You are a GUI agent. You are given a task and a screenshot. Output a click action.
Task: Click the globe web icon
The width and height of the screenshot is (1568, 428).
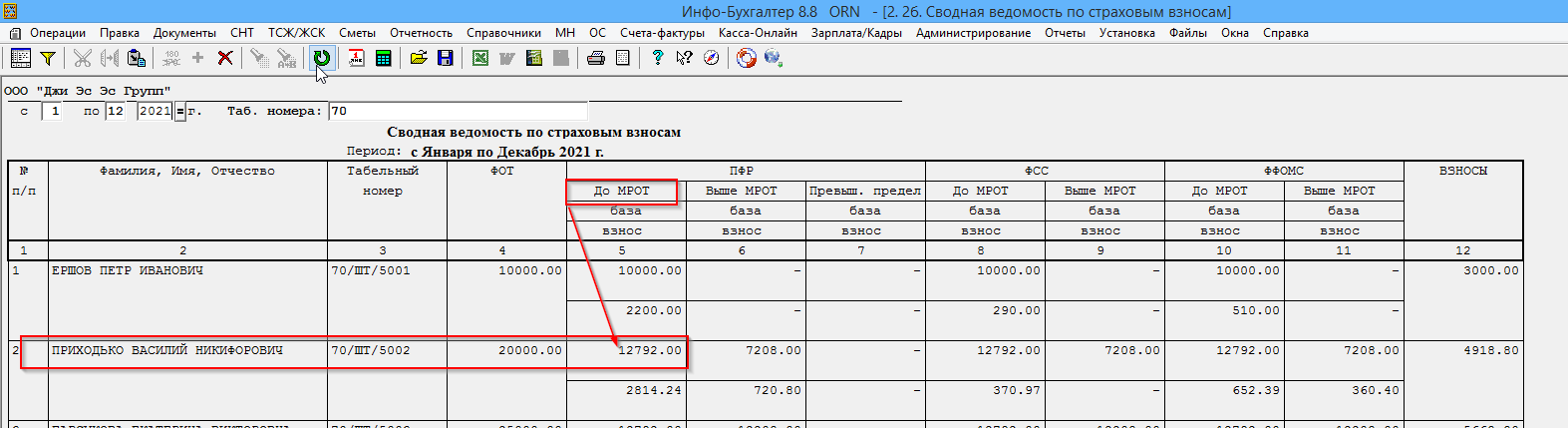pyautogui.click(x=773, y=58)
